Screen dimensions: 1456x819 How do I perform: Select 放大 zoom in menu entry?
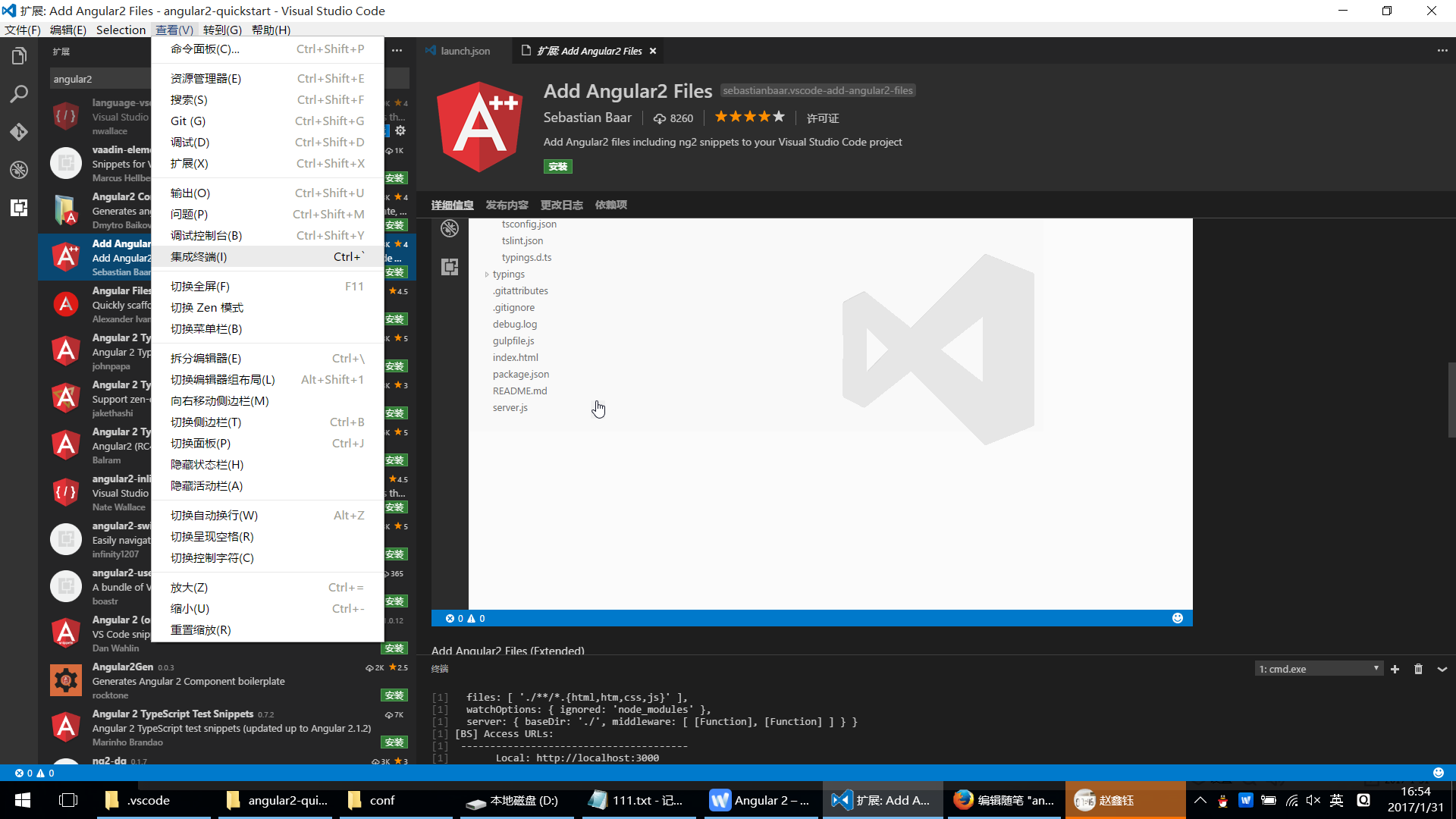[x=267, y=587]
